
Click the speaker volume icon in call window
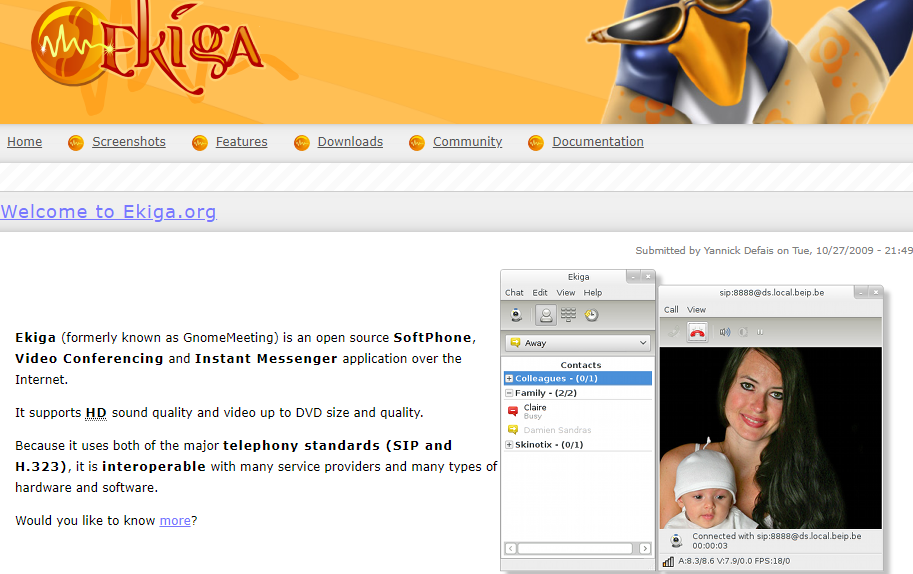[724, 332]
